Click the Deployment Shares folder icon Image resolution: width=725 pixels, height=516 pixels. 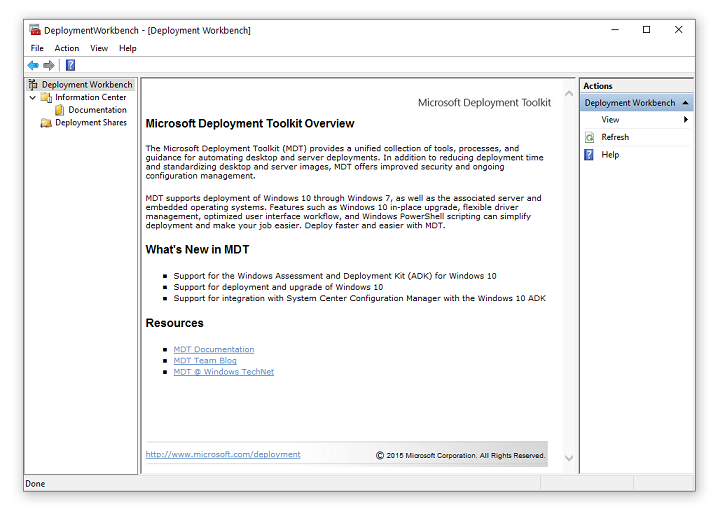(47, 123)
